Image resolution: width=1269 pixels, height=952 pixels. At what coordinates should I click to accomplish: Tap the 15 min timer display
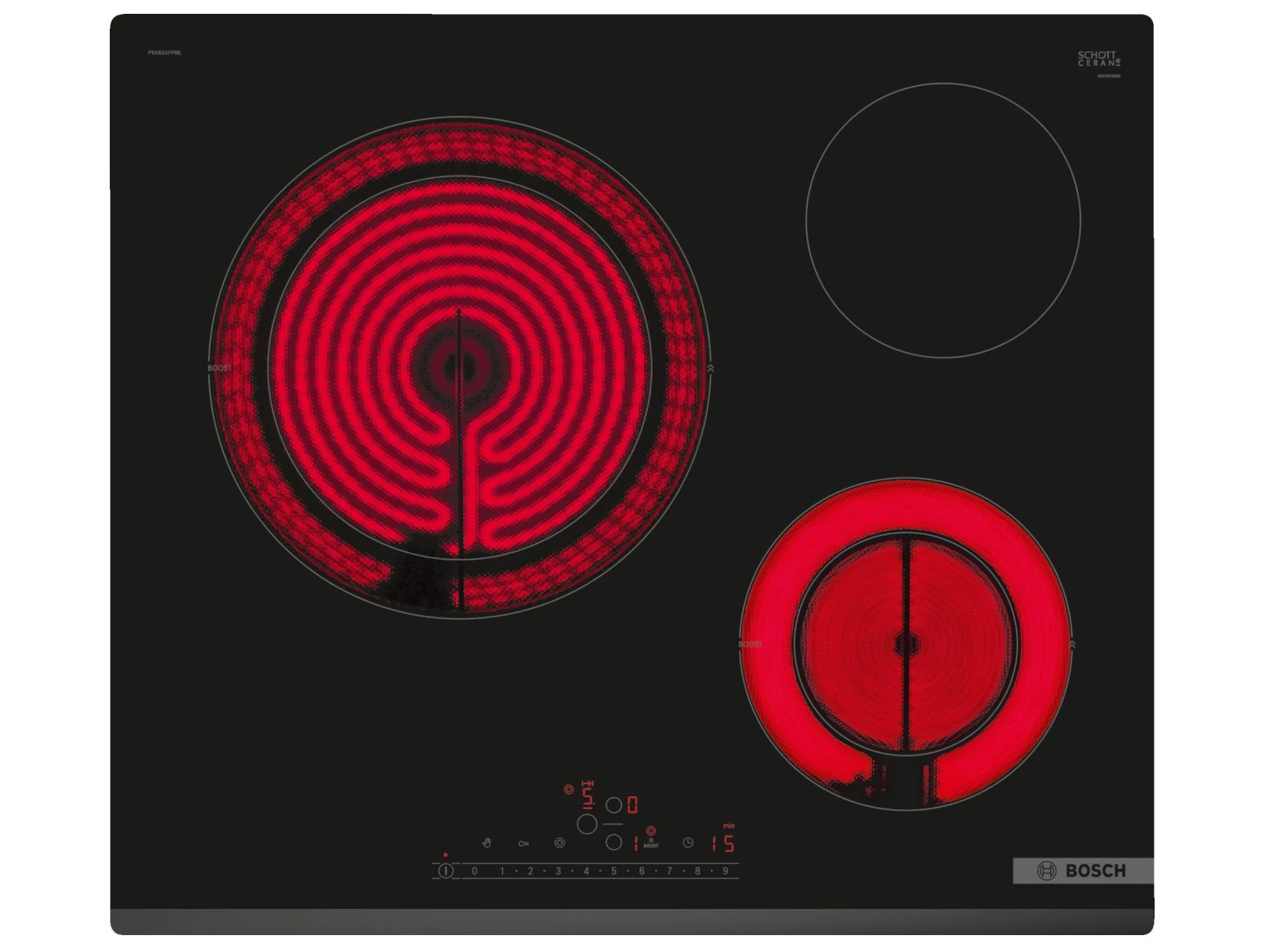pos(722,844)
